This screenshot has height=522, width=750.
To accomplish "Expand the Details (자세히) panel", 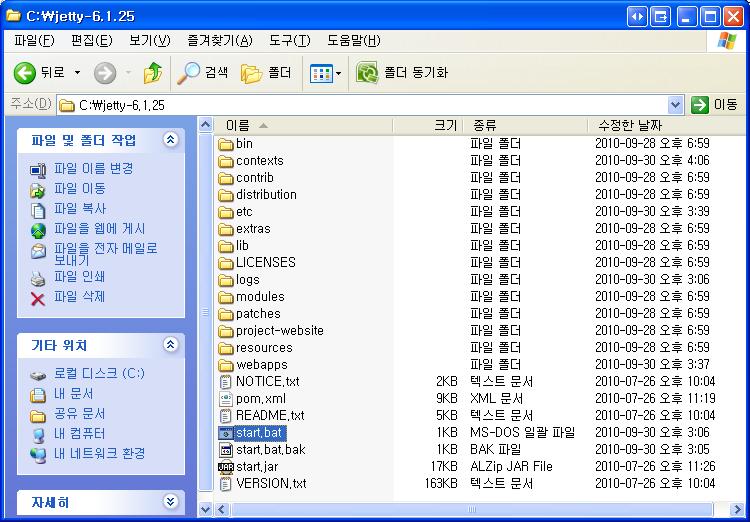I will click(x=170, y=502).
